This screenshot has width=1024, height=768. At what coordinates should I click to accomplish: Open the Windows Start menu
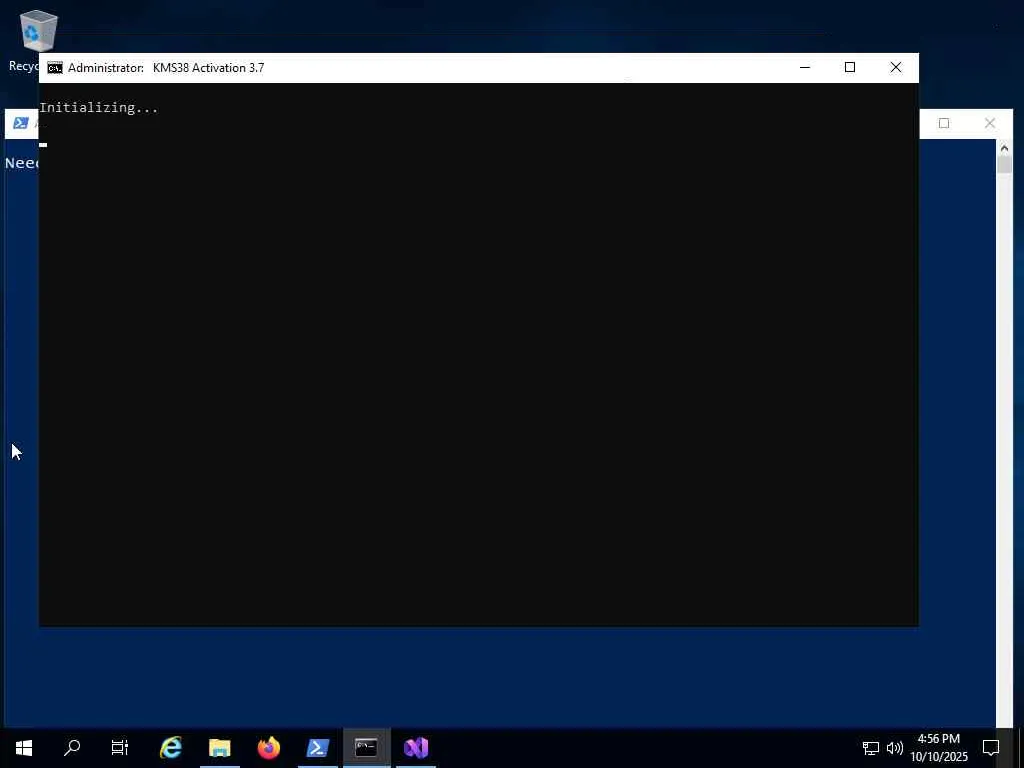[x=24, y=748]
